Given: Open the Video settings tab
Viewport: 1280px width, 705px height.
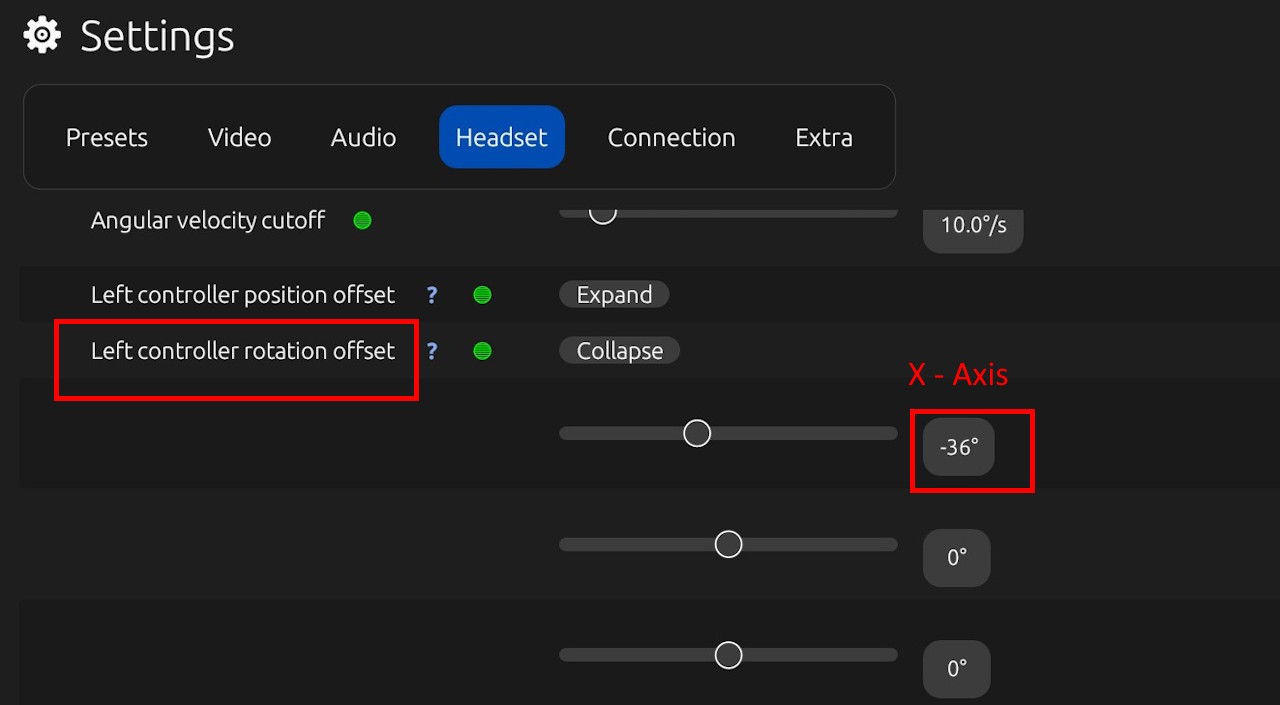Looking at the screenshot, I should (239, 137).
